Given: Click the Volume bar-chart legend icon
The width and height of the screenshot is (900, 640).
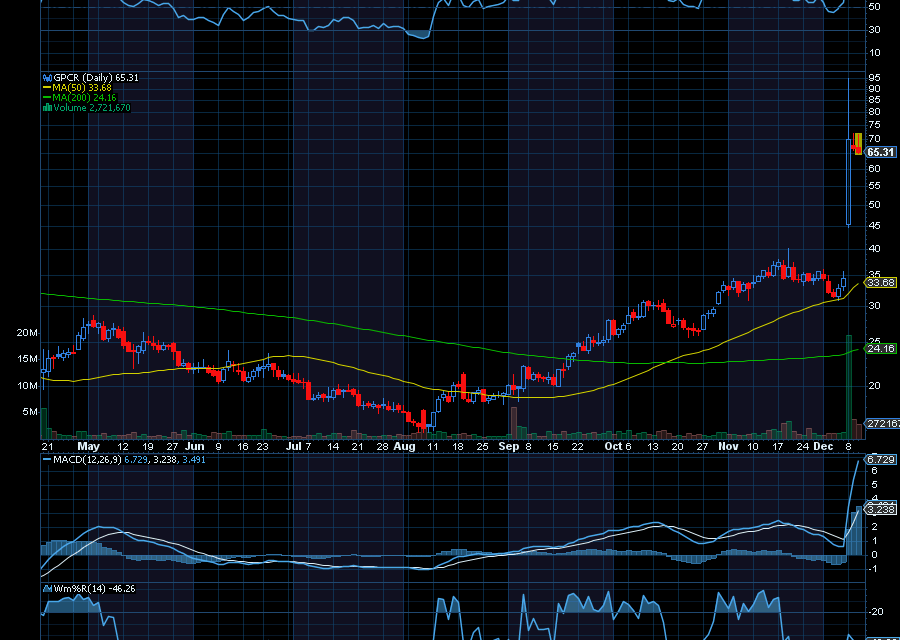Looking at the screenshot, I should click(46, 107).
